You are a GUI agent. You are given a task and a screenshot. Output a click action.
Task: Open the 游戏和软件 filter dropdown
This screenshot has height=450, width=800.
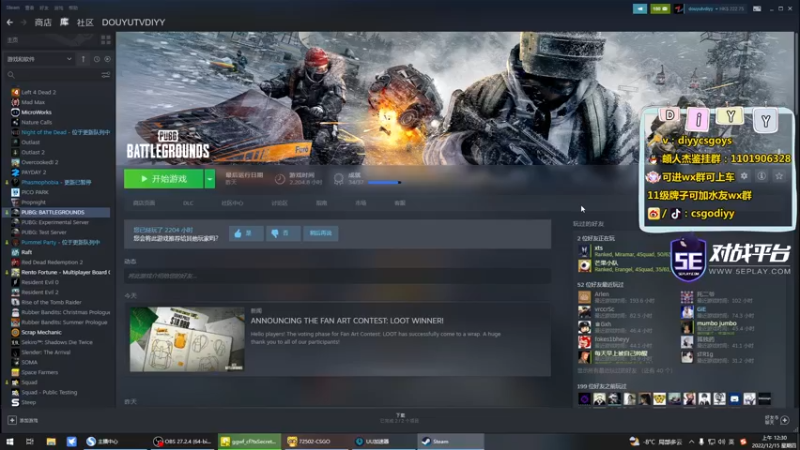[39, 59]
